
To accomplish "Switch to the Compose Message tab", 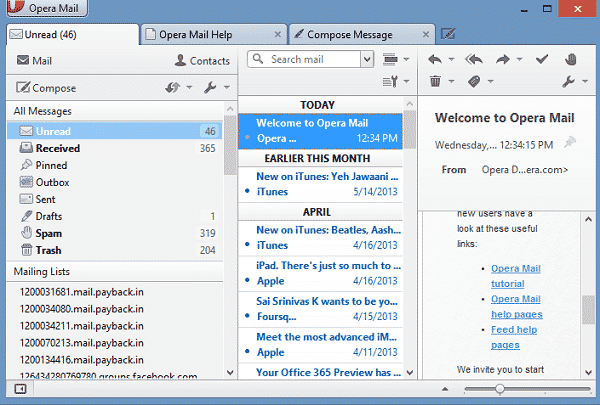I will tap(362, 34).
